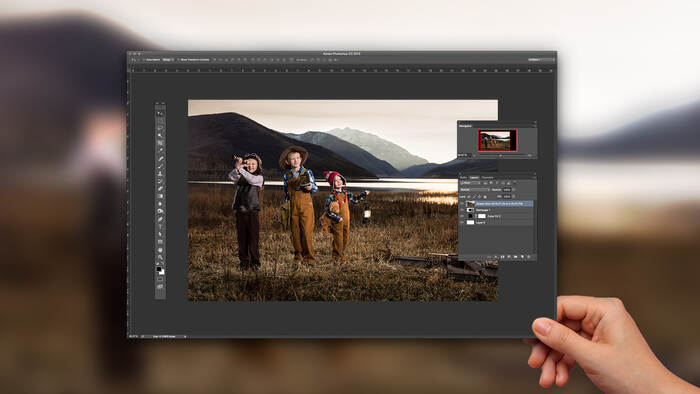Open the blend mode Normal dropdown
Image resolution: width=700 pixels, height=394 pixels.
click(475, 190)
